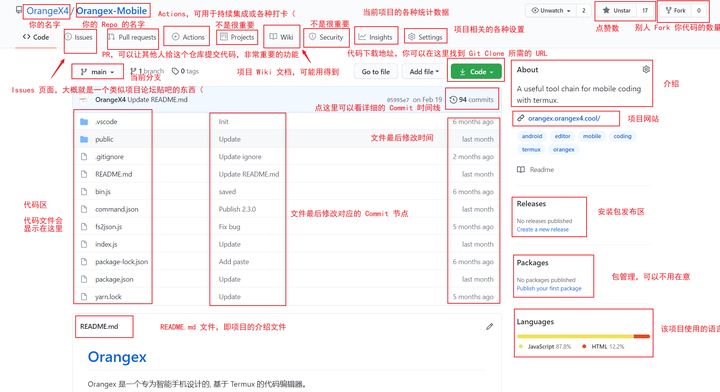The height and width of the screenshot is (392, 720).
Task: Open the OrangeX4 owner profile link
Action: (x=47, y=11)
